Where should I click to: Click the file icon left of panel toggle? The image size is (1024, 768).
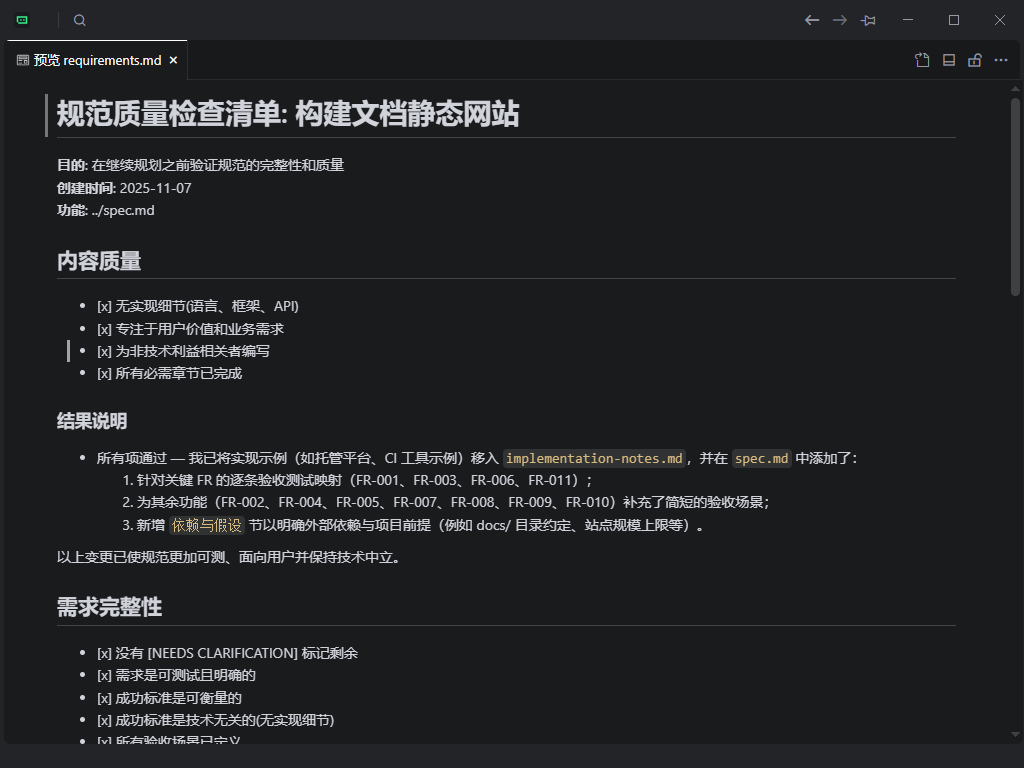[922, 60]
